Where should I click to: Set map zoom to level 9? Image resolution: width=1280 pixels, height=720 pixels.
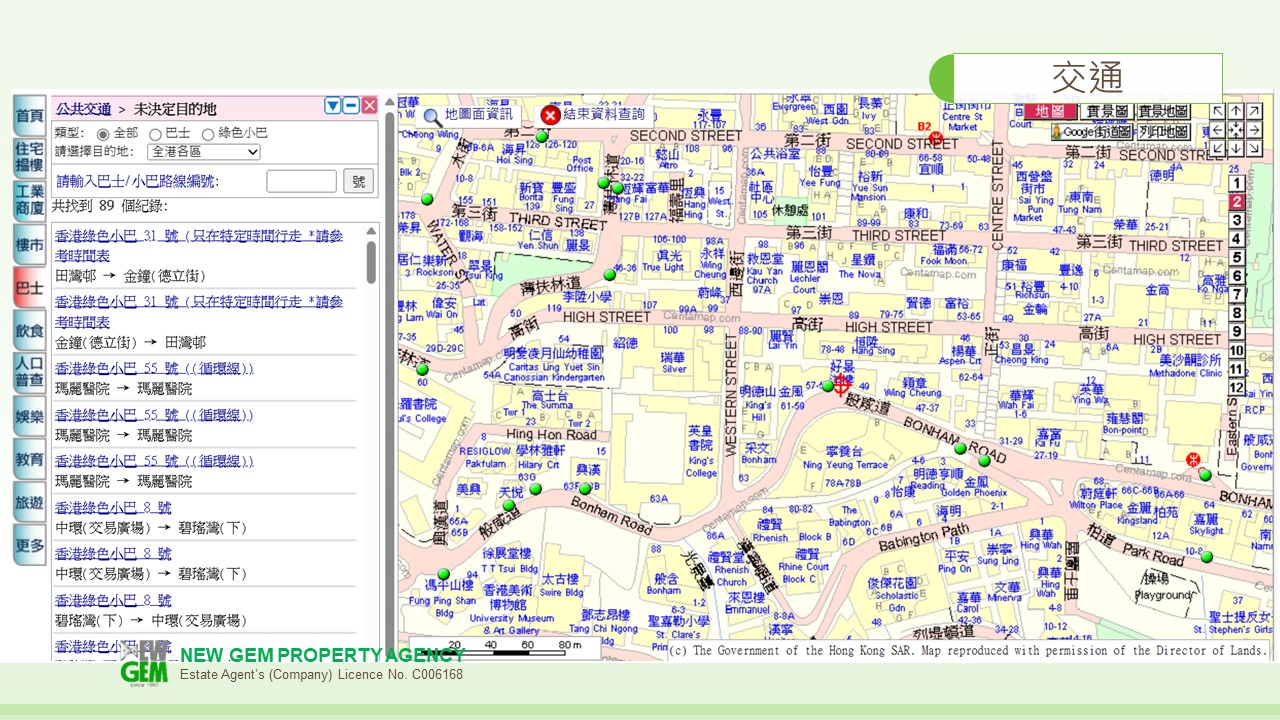pyautogui.click(x=1236, y=332)
